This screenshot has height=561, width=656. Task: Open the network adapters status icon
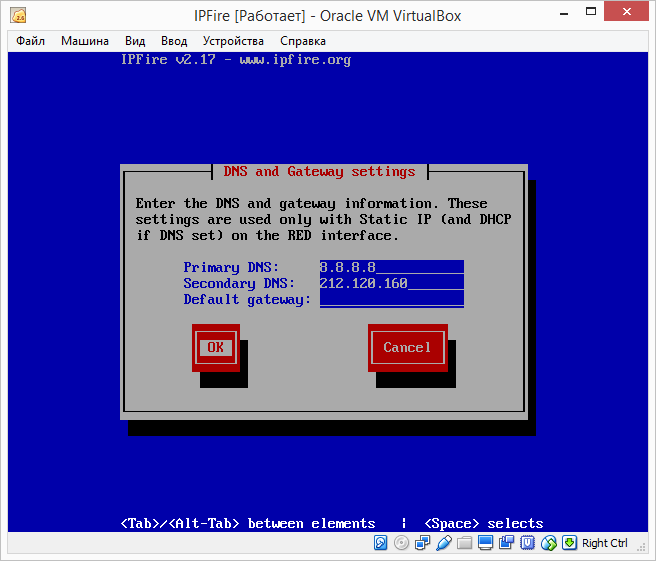pos(423,543)
